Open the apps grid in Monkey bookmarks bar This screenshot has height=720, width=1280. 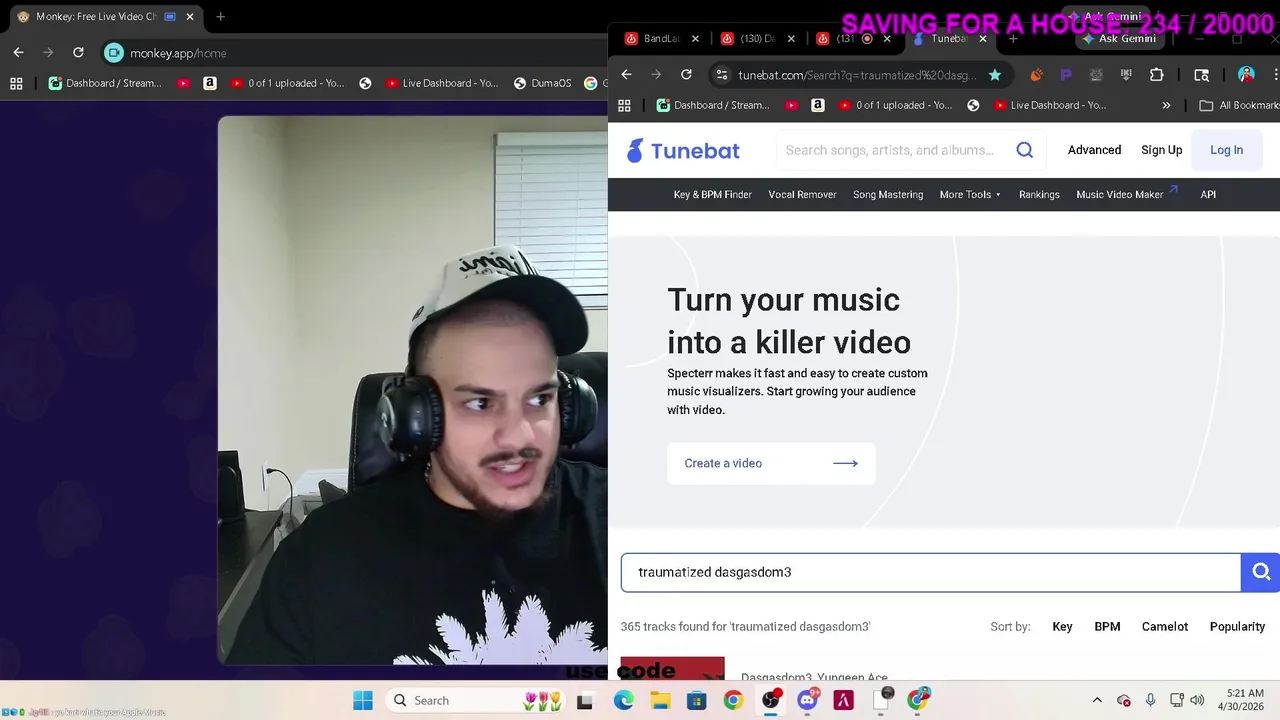(16, 83)
